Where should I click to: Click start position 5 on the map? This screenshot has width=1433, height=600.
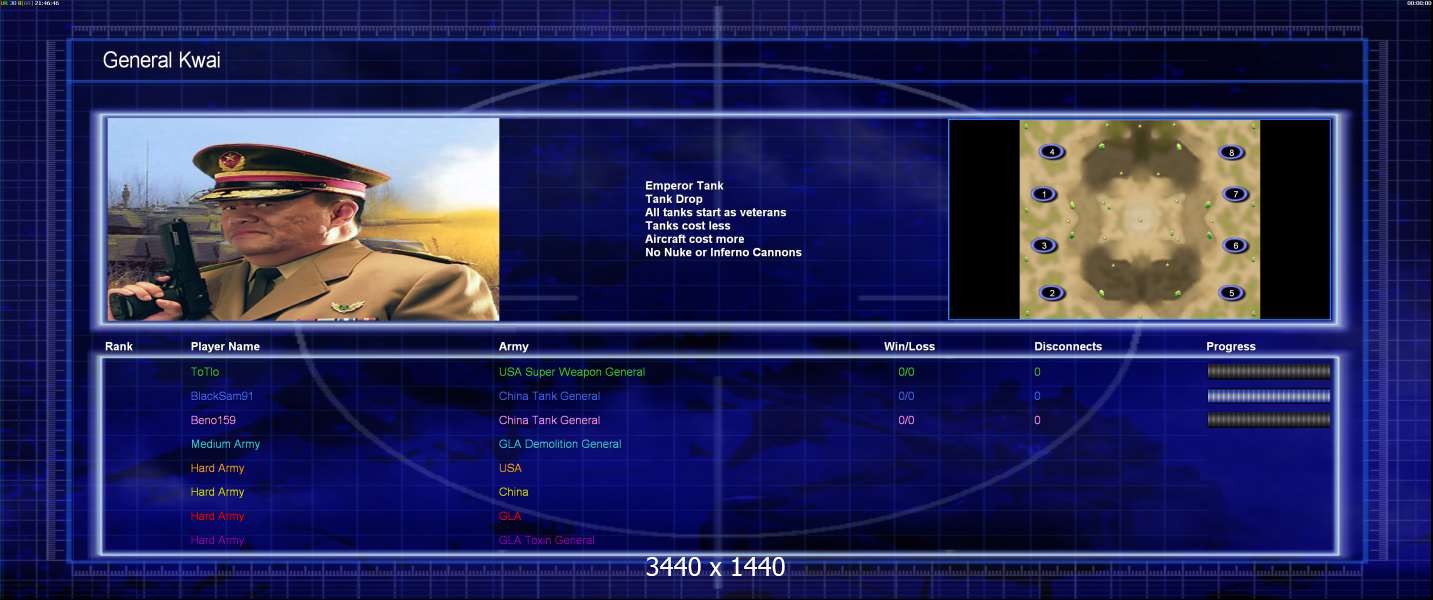[1232, 293]
